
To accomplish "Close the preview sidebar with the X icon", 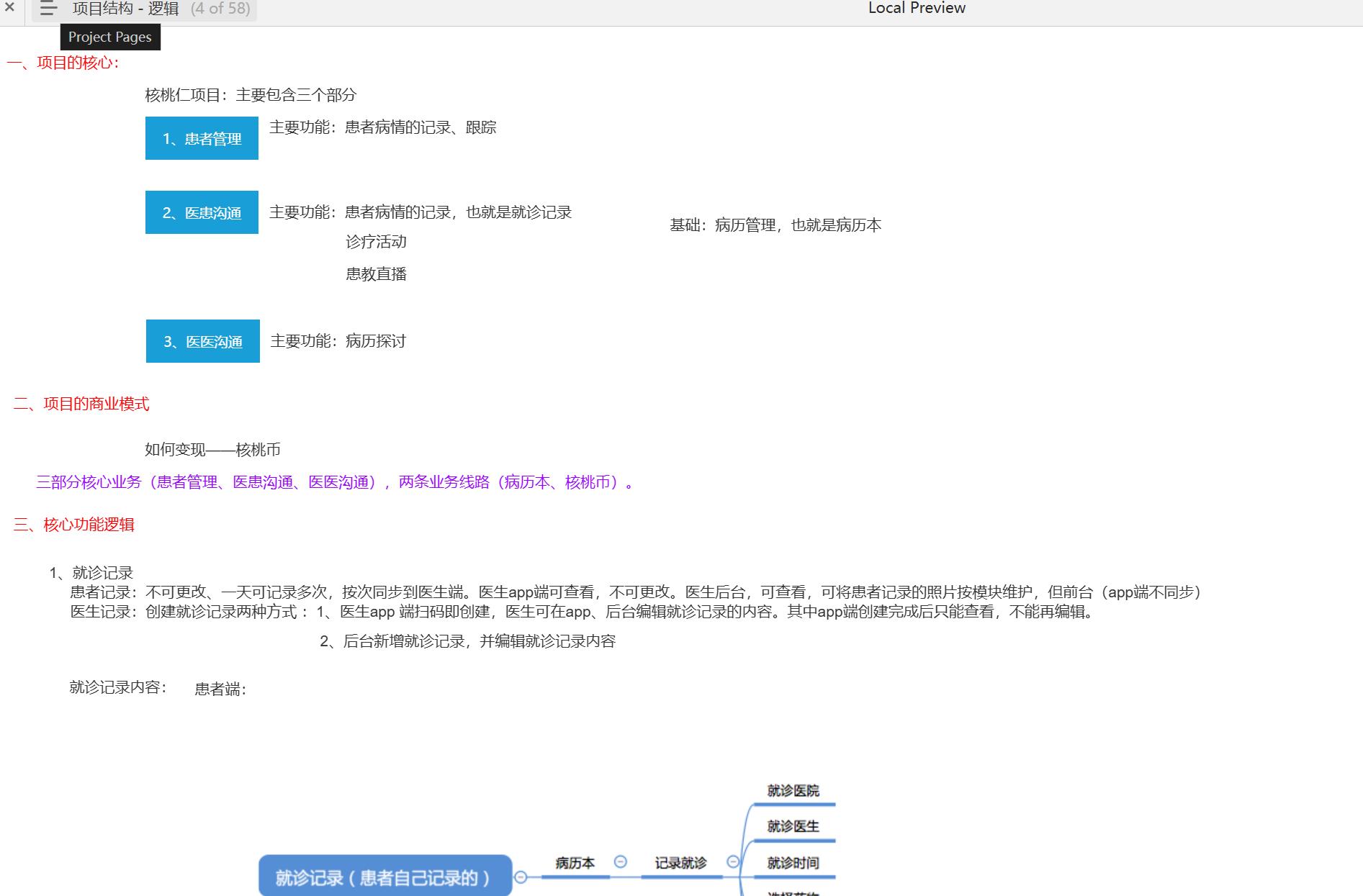I will pos(10,7).
